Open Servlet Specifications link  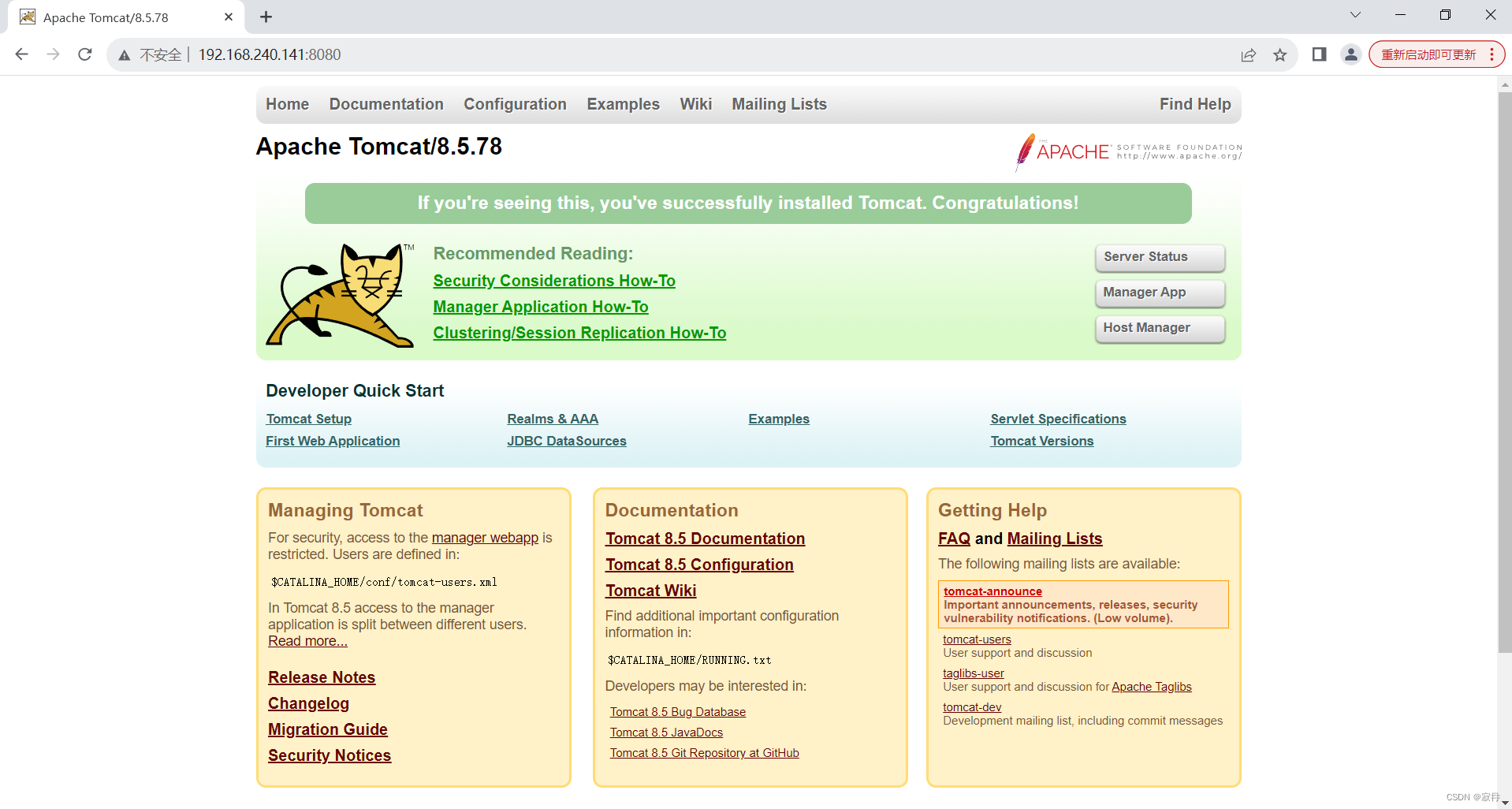(x=1058, y=419)
